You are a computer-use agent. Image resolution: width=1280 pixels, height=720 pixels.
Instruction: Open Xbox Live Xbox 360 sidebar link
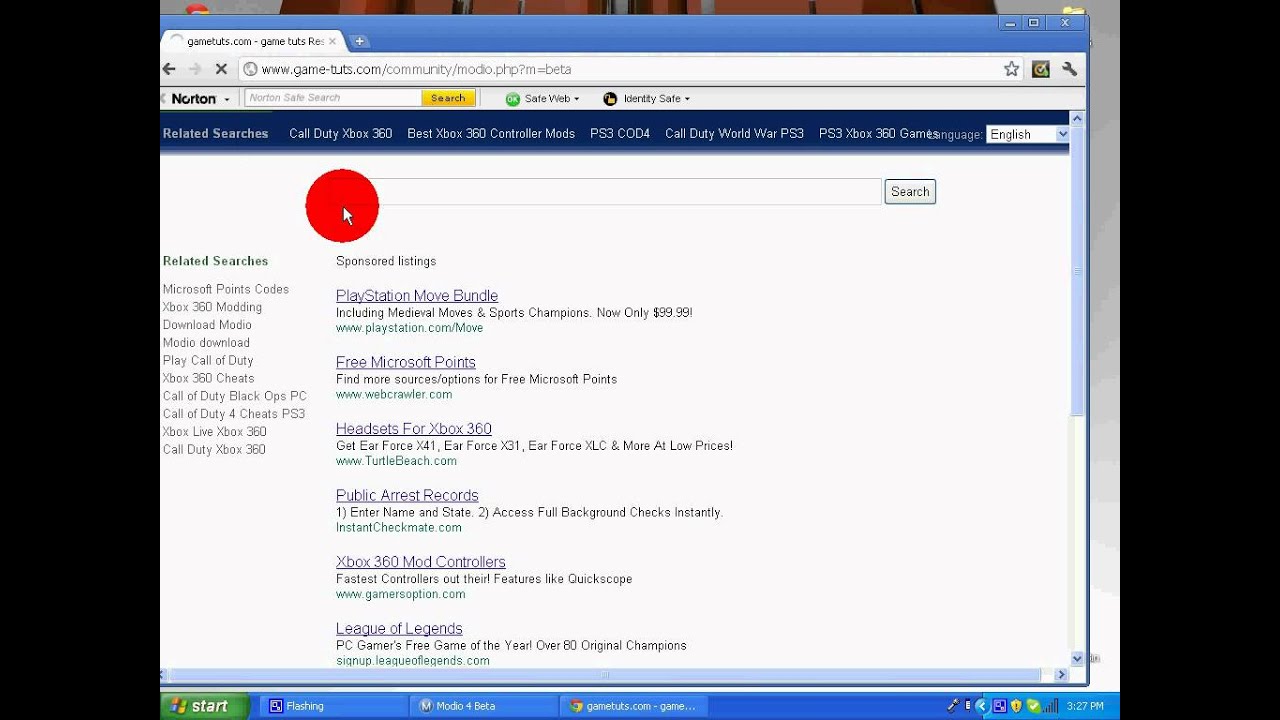tap(215, 432)
